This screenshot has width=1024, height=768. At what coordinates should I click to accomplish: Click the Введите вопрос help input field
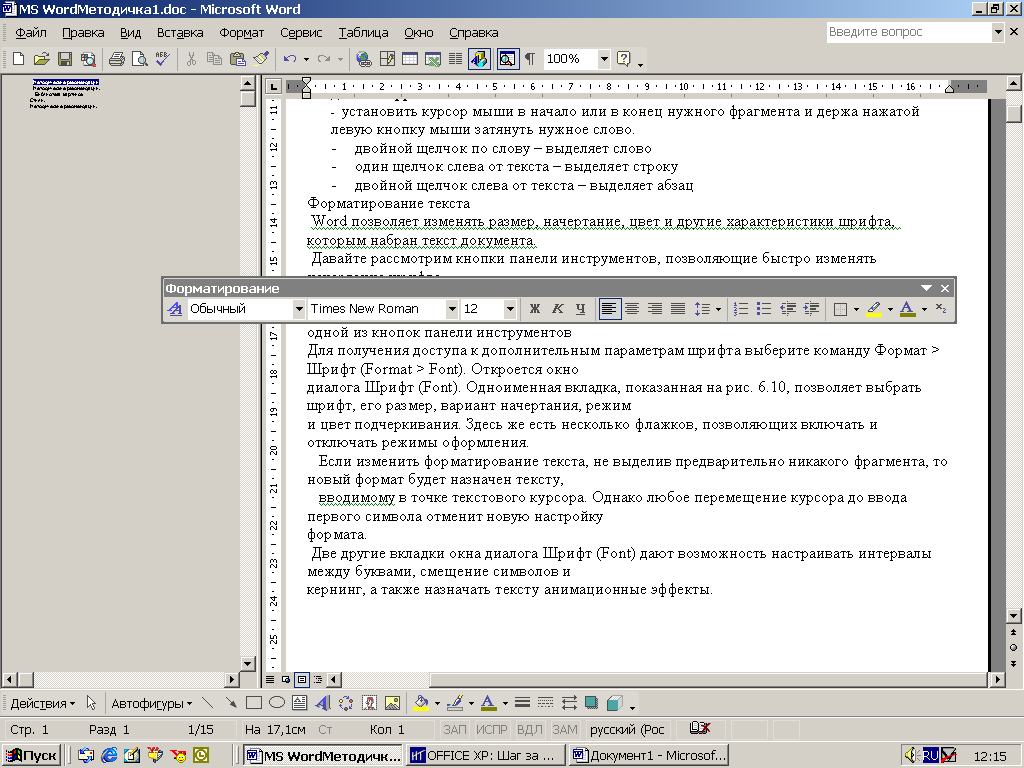909,31
